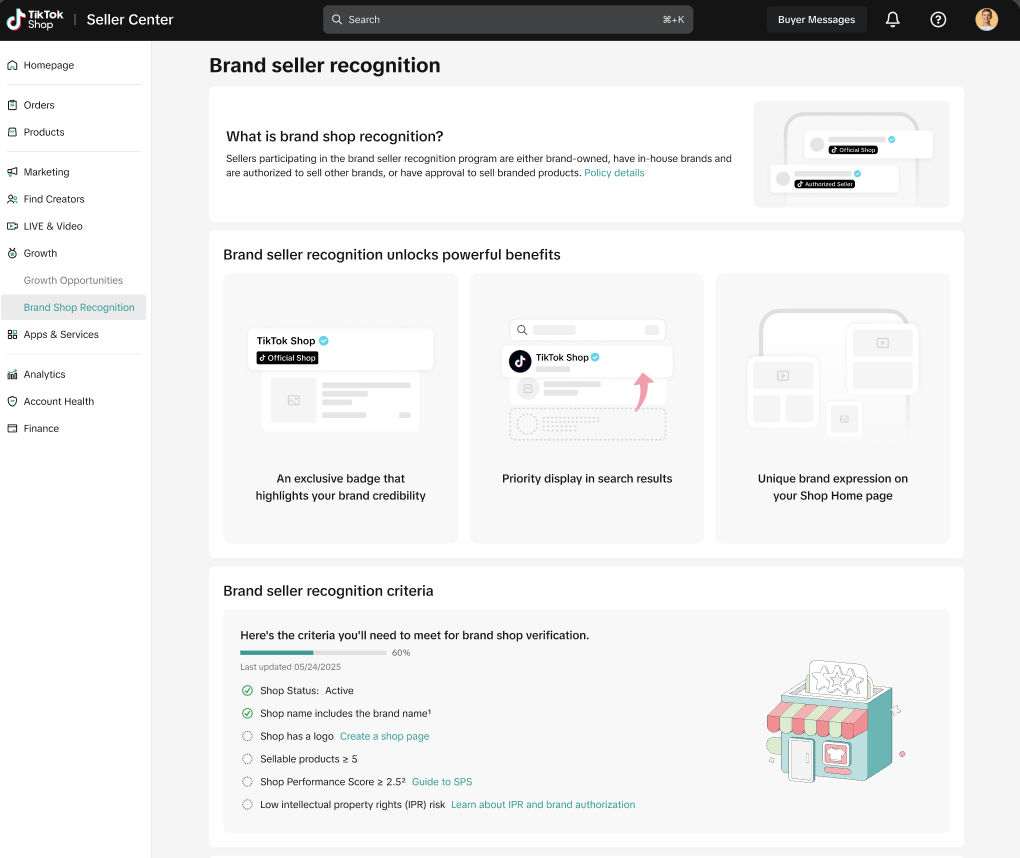This screenshot has width=1020, height=858.
Task: Click the 60% criteria progress bar
Action: point(313,653)
